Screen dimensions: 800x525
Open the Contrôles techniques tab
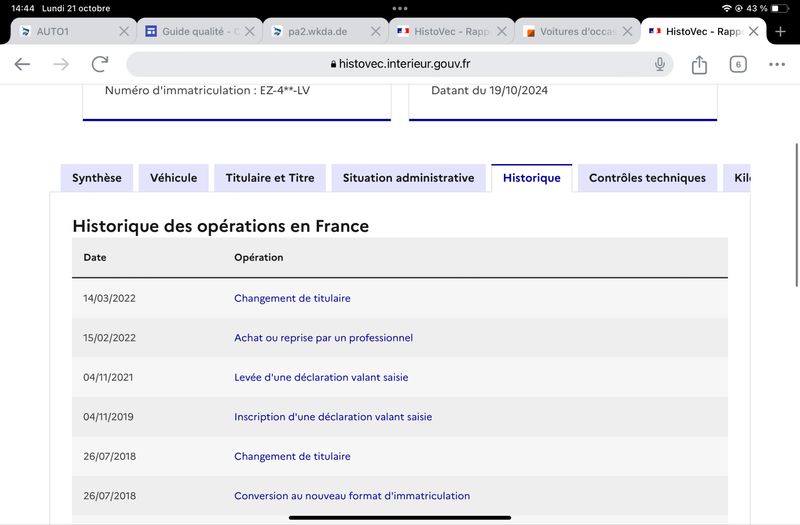coord(647,178)
